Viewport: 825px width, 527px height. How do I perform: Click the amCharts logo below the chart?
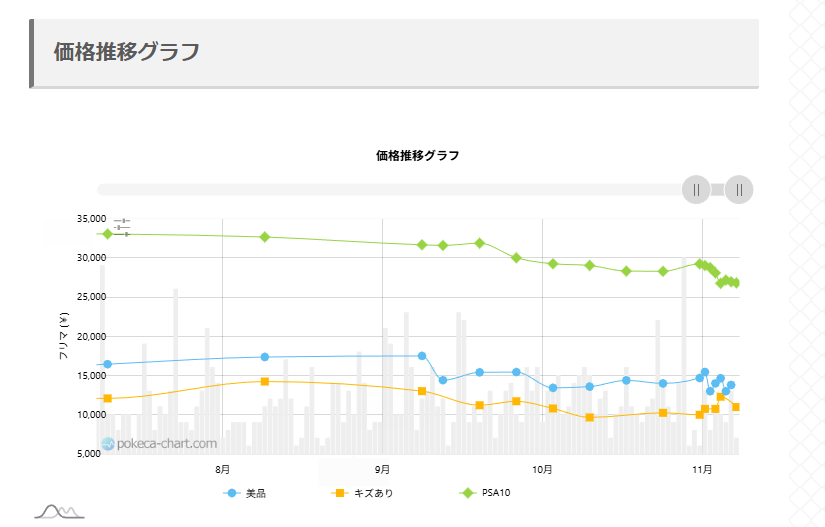click(58, 511)
